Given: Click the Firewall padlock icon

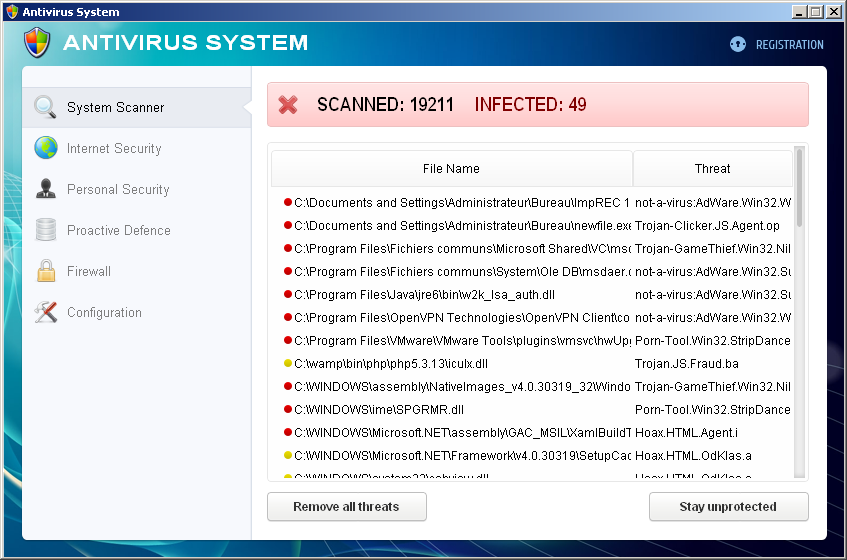Looking at the screenshot, I should pyautogui.click(x=46, y=271).
